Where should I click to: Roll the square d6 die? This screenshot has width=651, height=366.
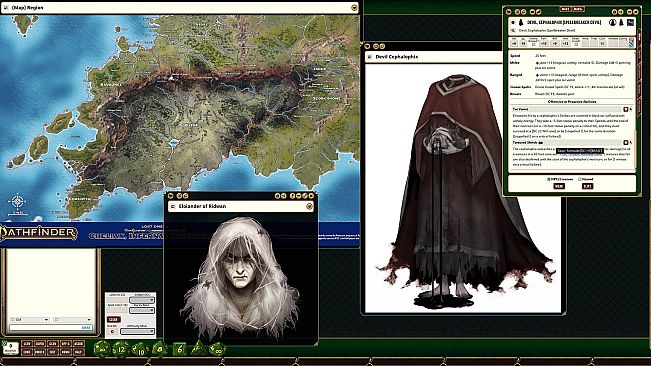click(x=179, y=349)
